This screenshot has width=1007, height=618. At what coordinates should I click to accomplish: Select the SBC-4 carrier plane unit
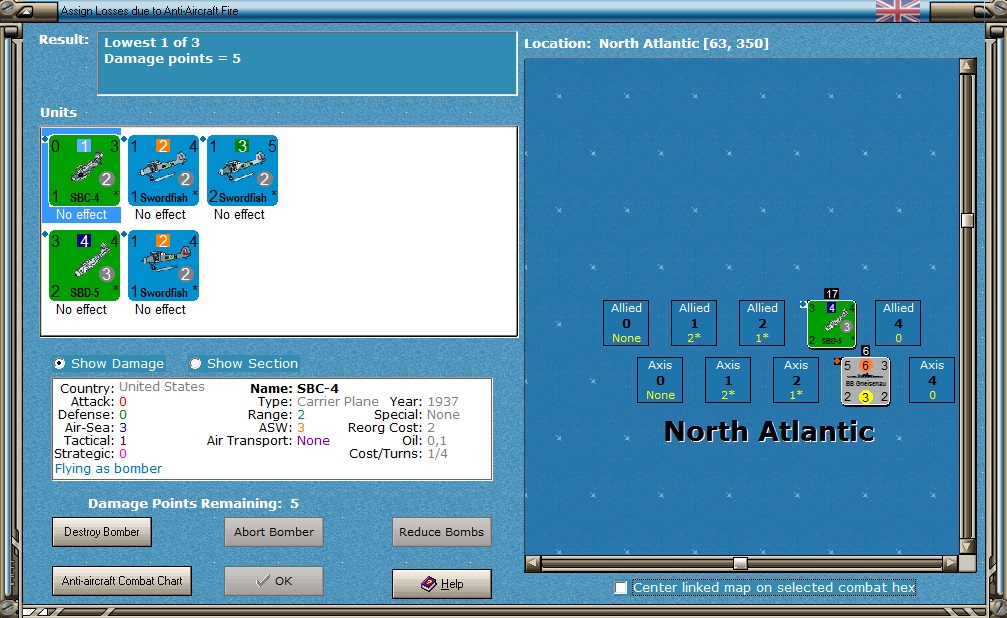pyautogui.click(x=84, y=170)
